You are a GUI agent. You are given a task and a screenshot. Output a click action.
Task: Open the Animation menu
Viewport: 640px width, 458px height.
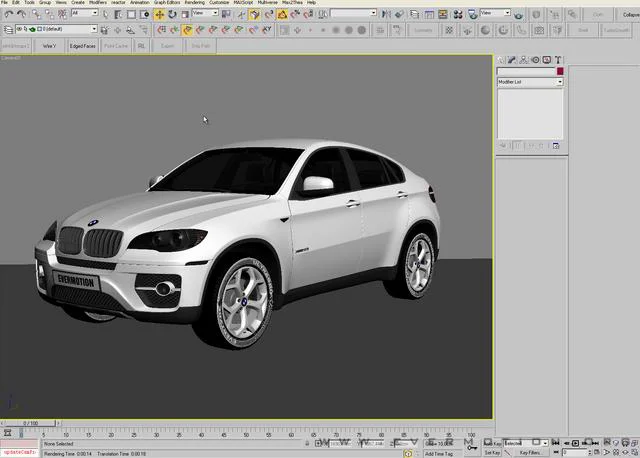click(140, 2)
